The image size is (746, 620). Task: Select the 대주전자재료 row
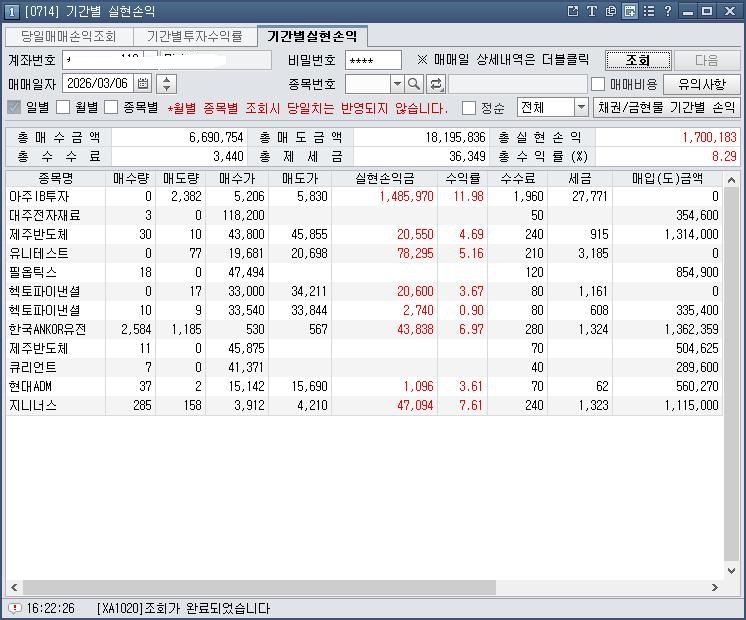(364, 215)
